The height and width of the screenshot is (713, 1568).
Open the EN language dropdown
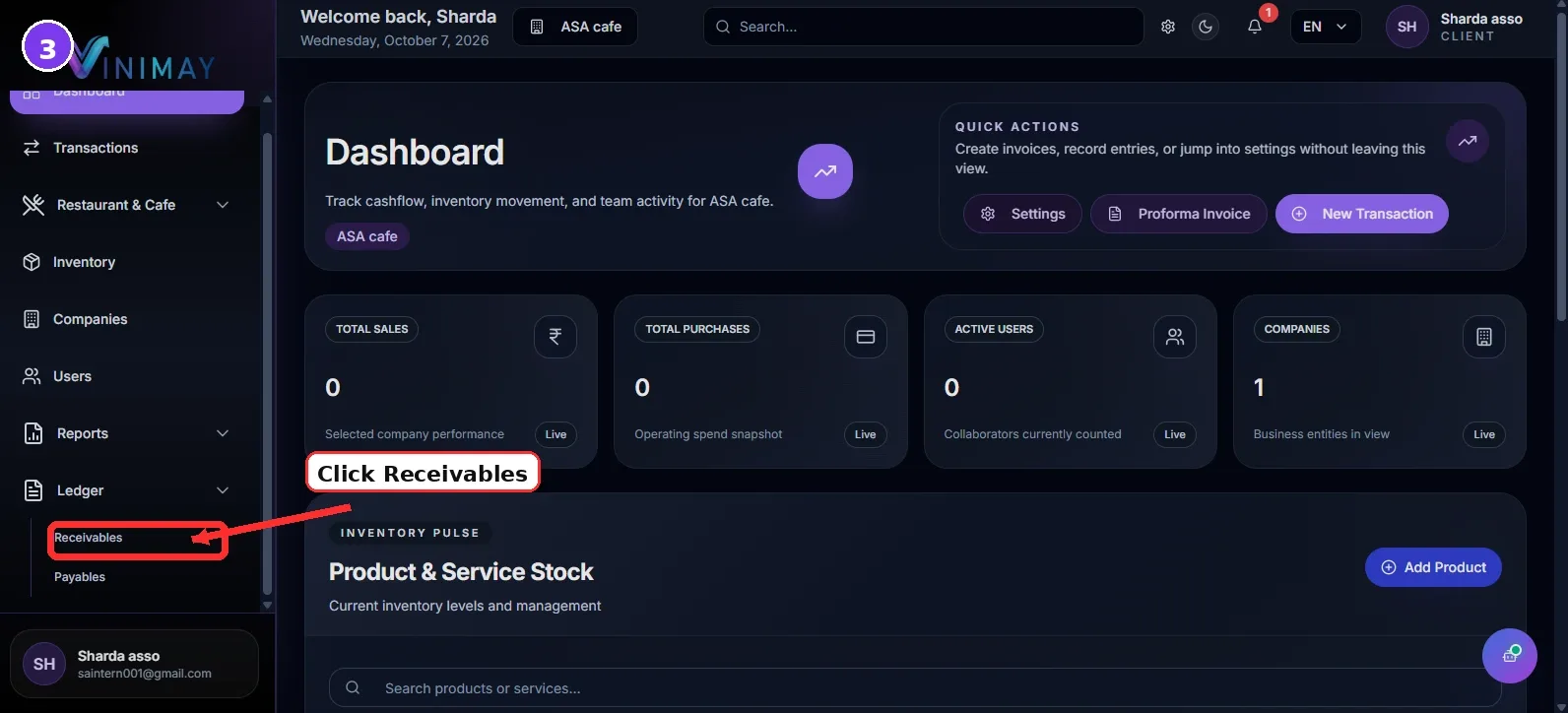pyautogui.click(x=1326, y=27)
